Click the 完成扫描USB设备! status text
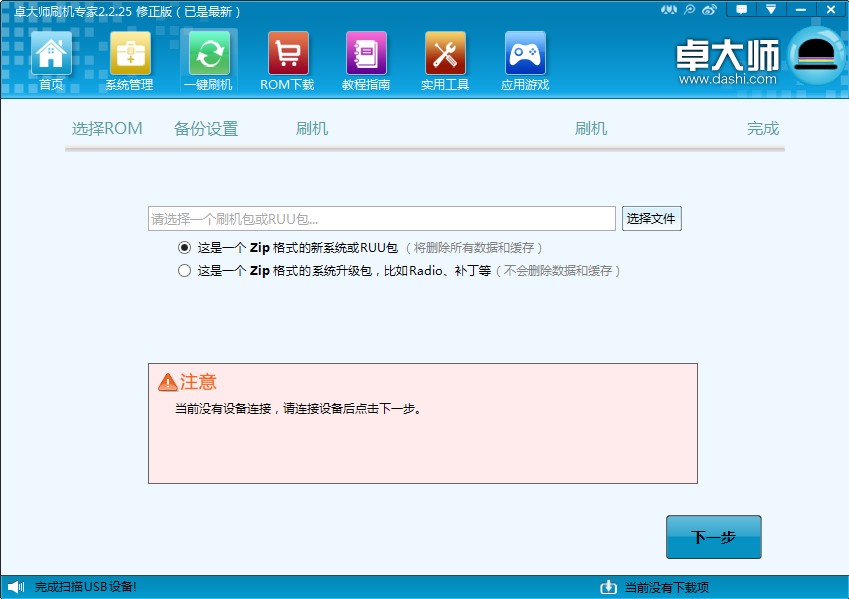The width and height of the screenshot is (849, 599). pos(86,587)
